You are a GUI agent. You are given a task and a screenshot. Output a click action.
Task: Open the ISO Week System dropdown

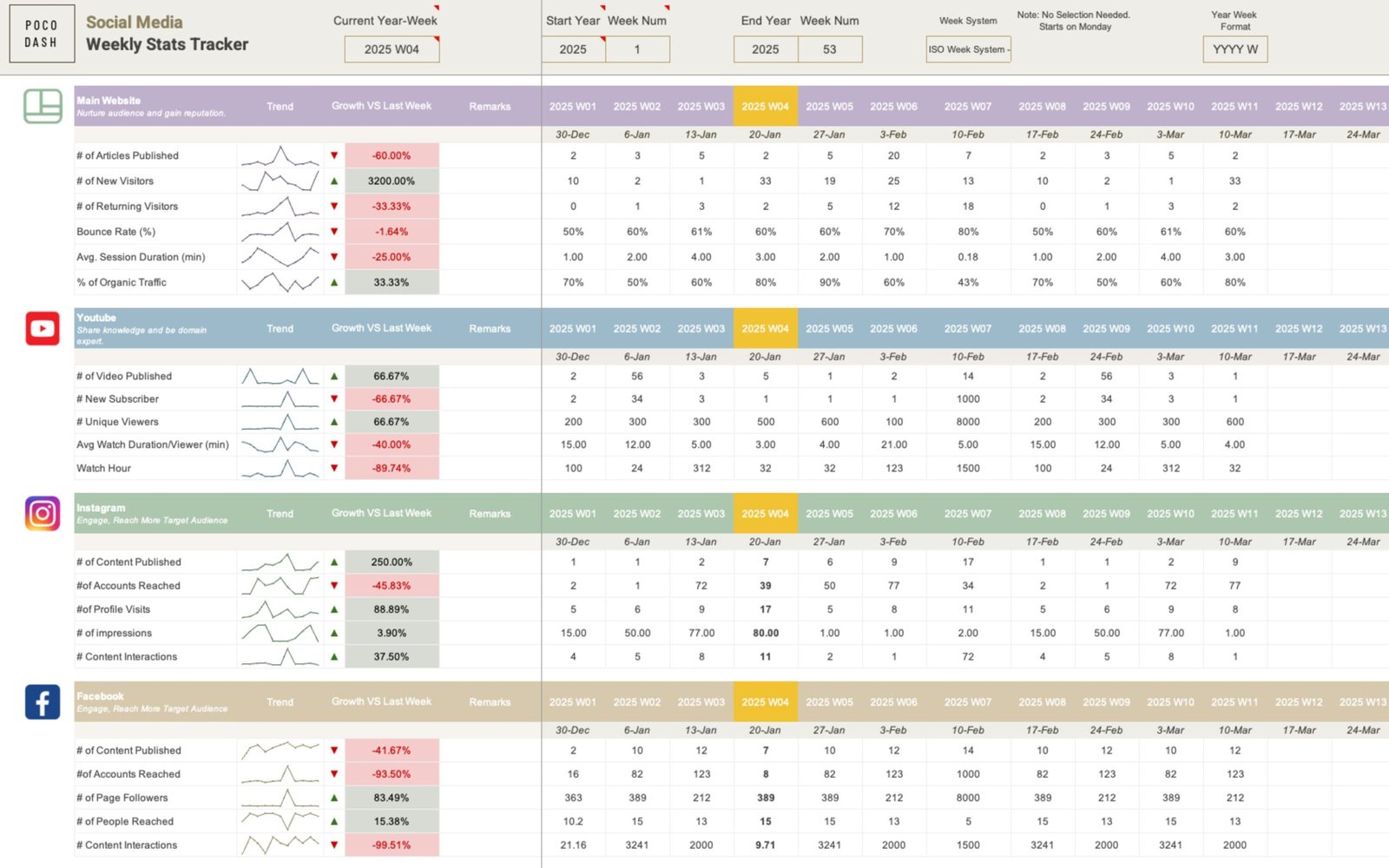coord(968,49)
